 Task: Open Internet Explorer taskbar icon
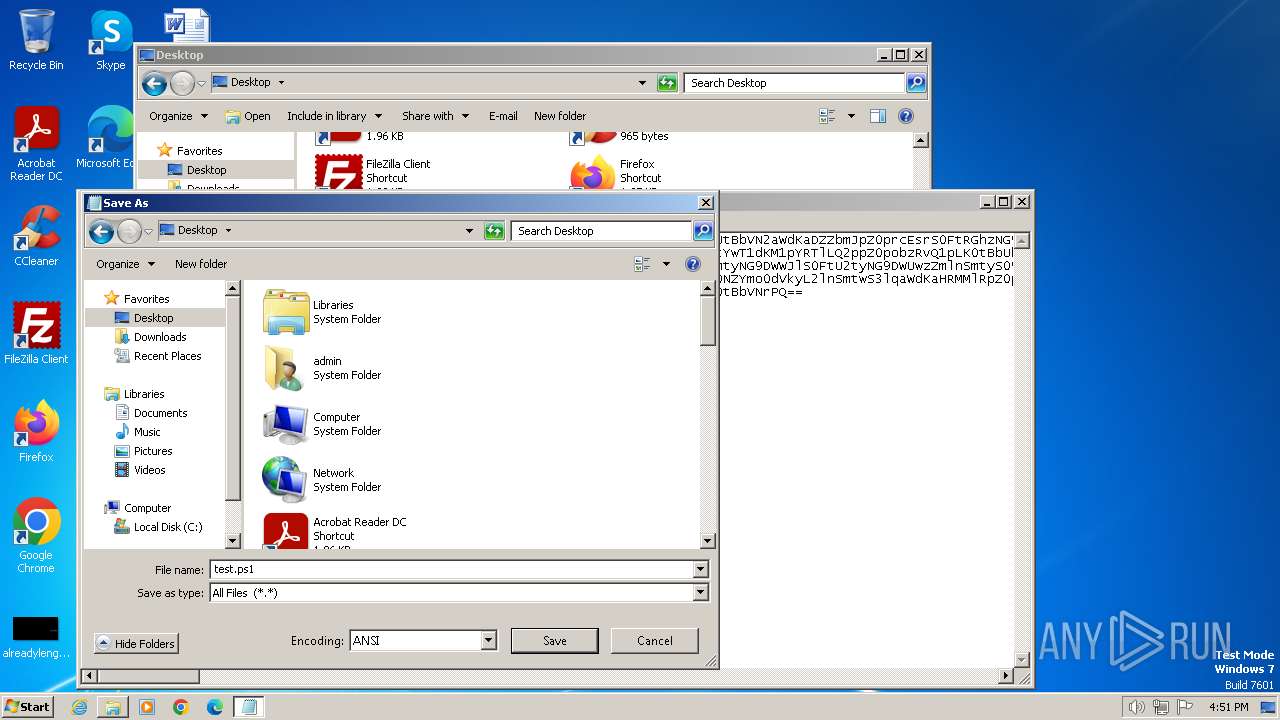click(x=79, y=707)
